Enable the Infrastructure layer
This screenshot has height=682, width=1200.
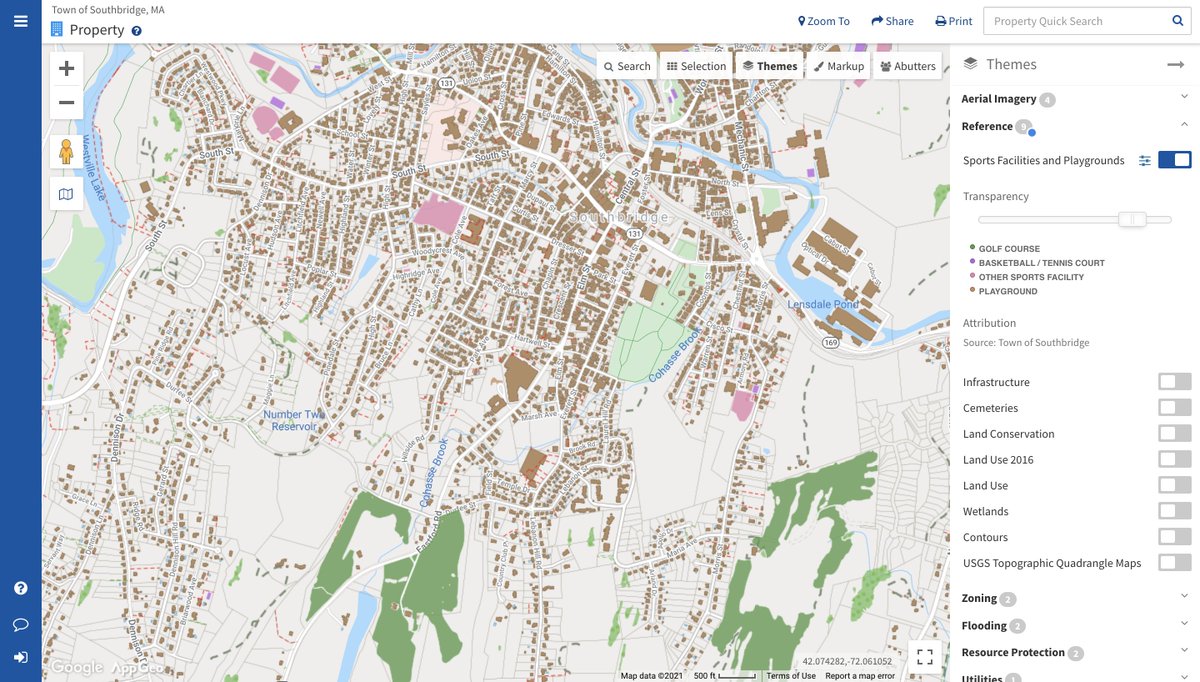coord(1175,382)
